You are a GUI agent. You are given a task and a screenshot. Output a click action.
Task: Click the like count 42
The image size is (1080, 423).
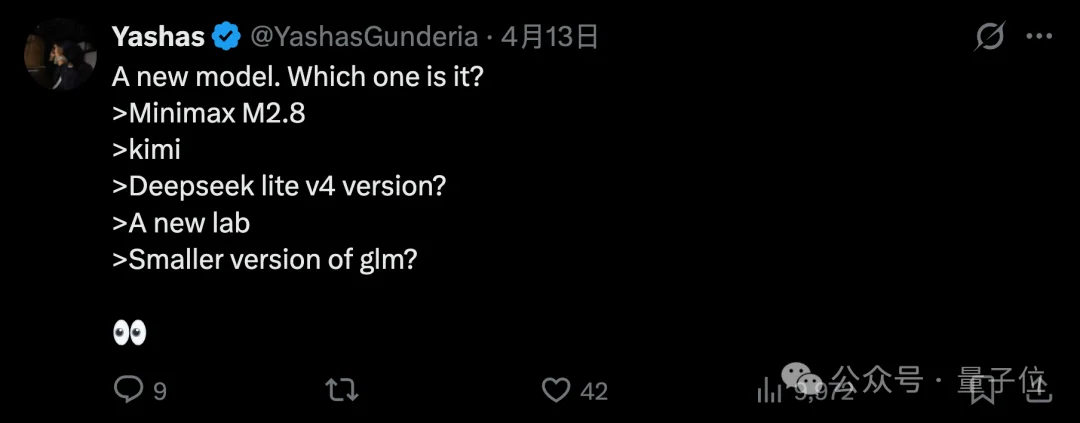(x=594, y=390)
